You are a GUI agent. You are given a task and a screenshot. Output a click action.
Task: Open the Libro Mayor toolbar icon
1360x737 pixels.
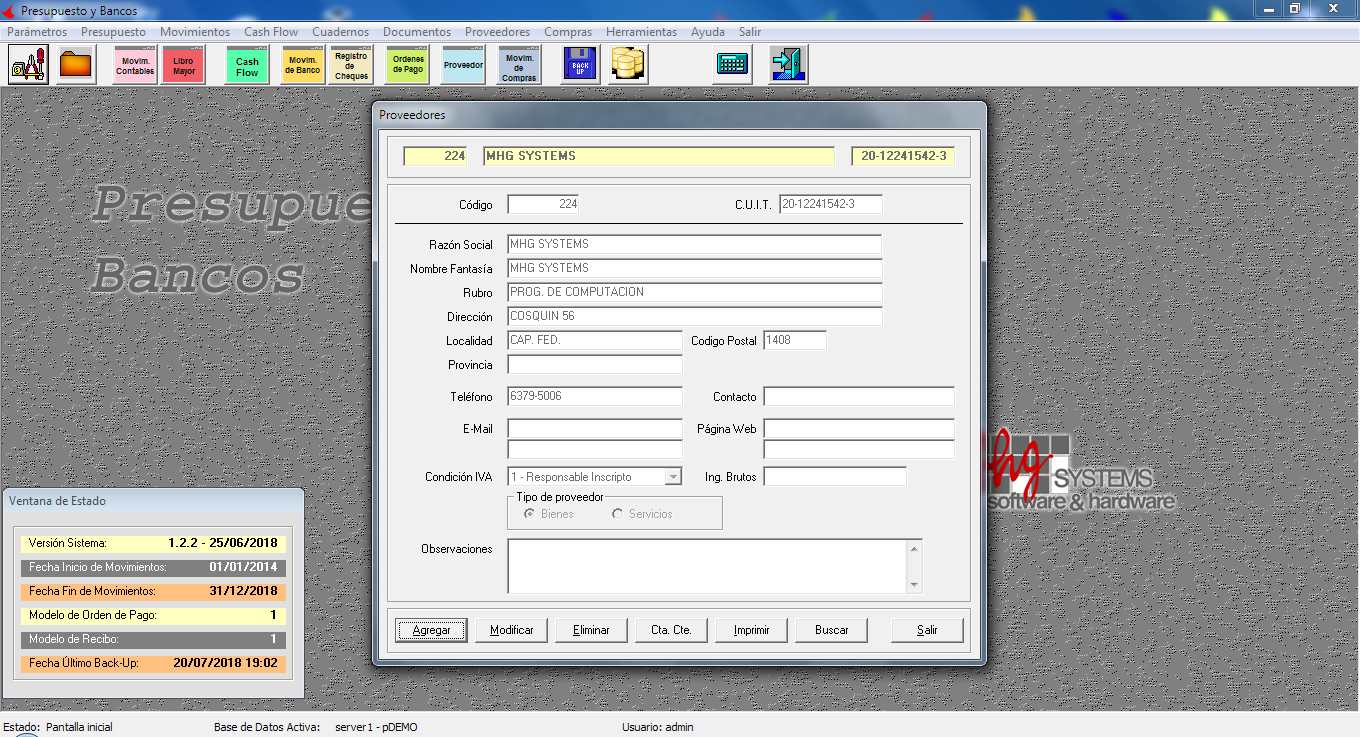point(183,65)
